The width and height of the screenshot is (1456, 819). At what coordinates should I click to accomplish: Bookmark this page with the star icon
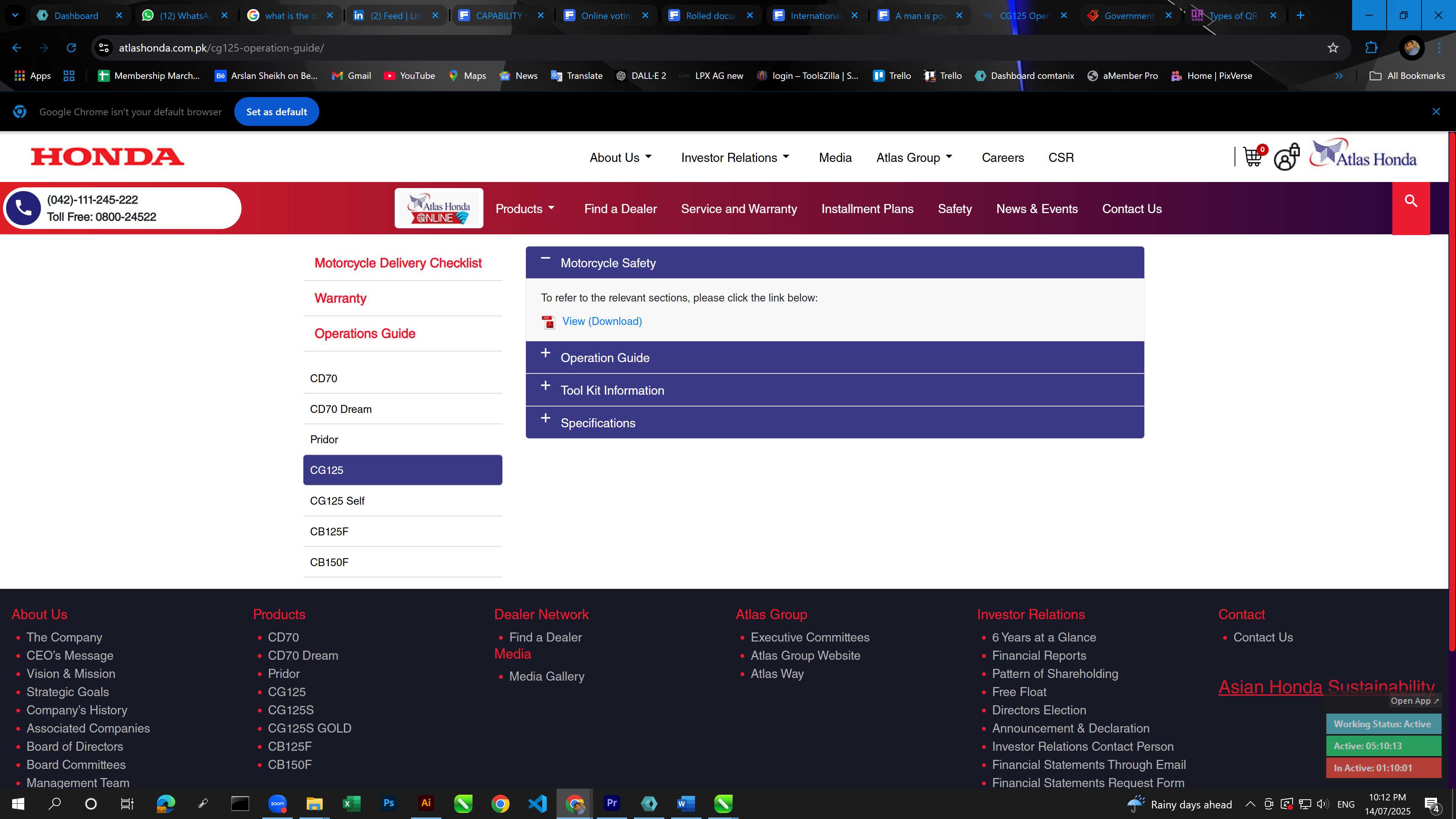click(1333, 48)
